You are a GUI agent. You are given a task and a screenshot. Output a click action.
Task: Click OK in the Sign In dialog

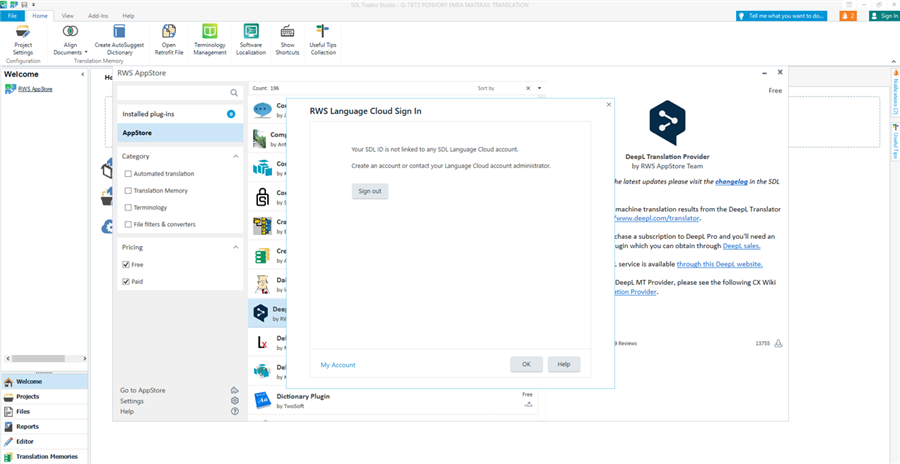[526, 365]
